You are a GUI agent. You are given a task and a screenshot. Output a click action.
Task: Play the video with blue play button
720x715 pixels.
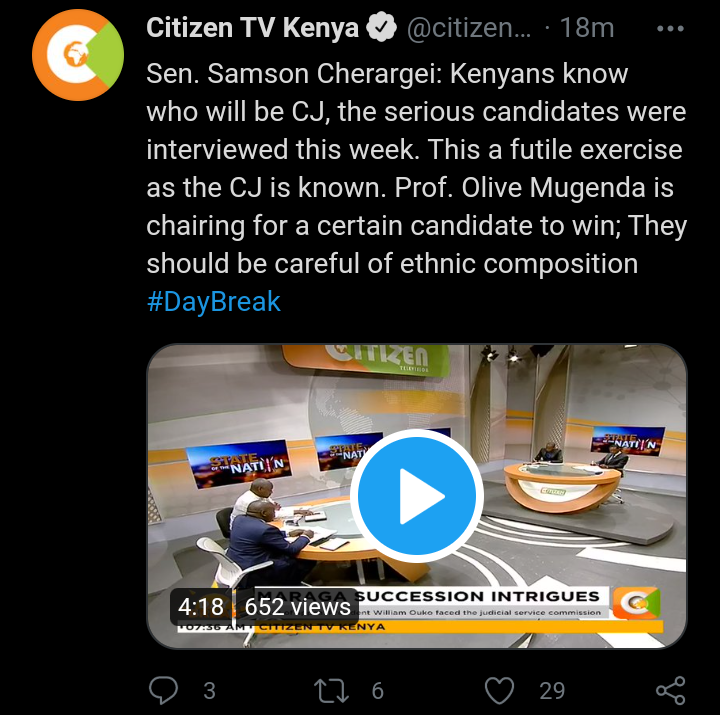[416, 496]
